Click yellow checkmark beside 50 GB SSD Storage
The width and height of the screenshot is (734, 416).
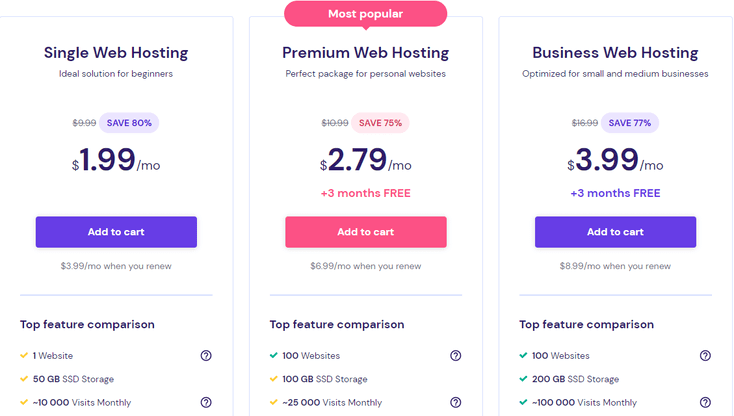(24, 379)
